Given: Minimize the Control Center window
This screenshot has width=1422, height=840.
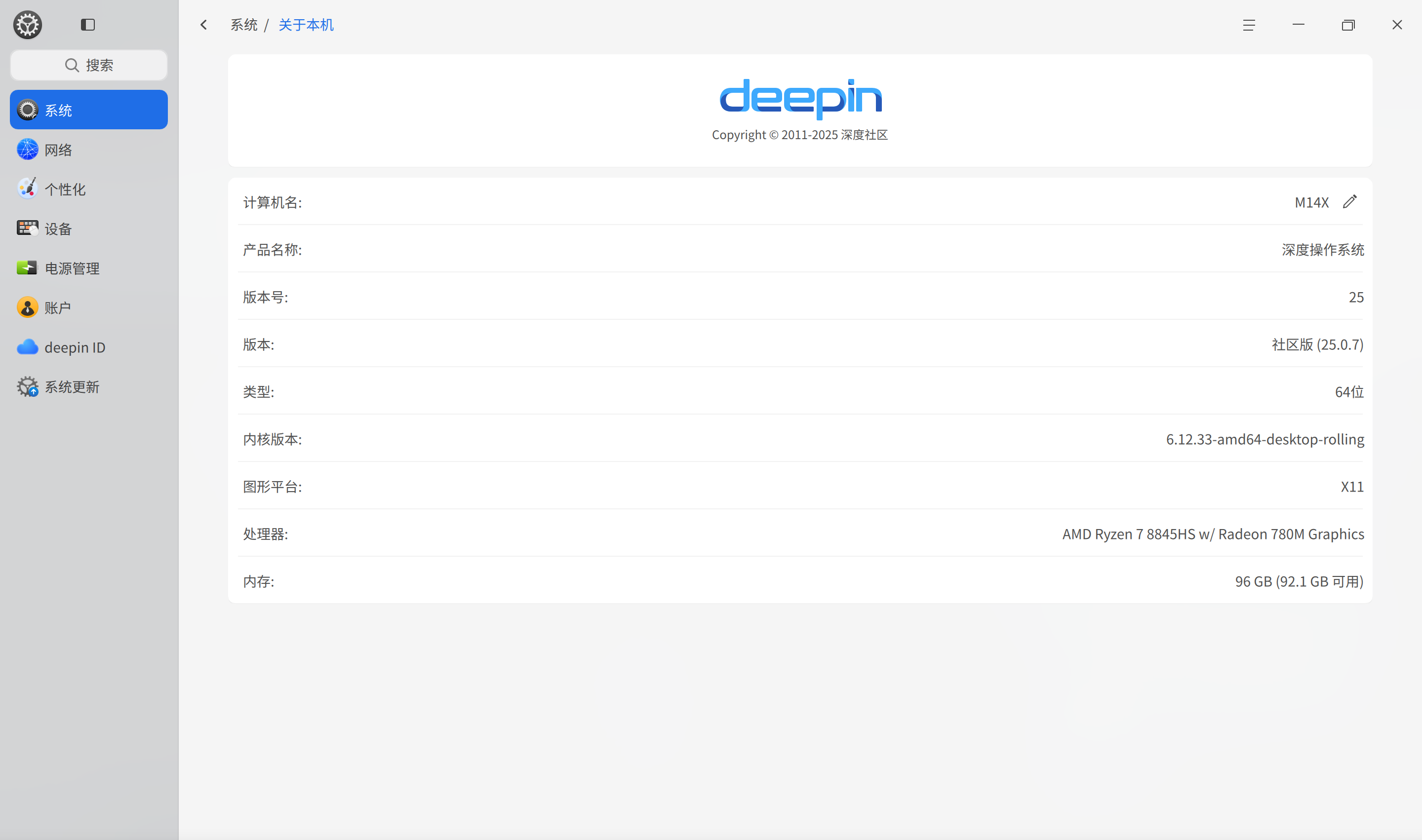Looking at the screenshot, I should pos(1299,25).
